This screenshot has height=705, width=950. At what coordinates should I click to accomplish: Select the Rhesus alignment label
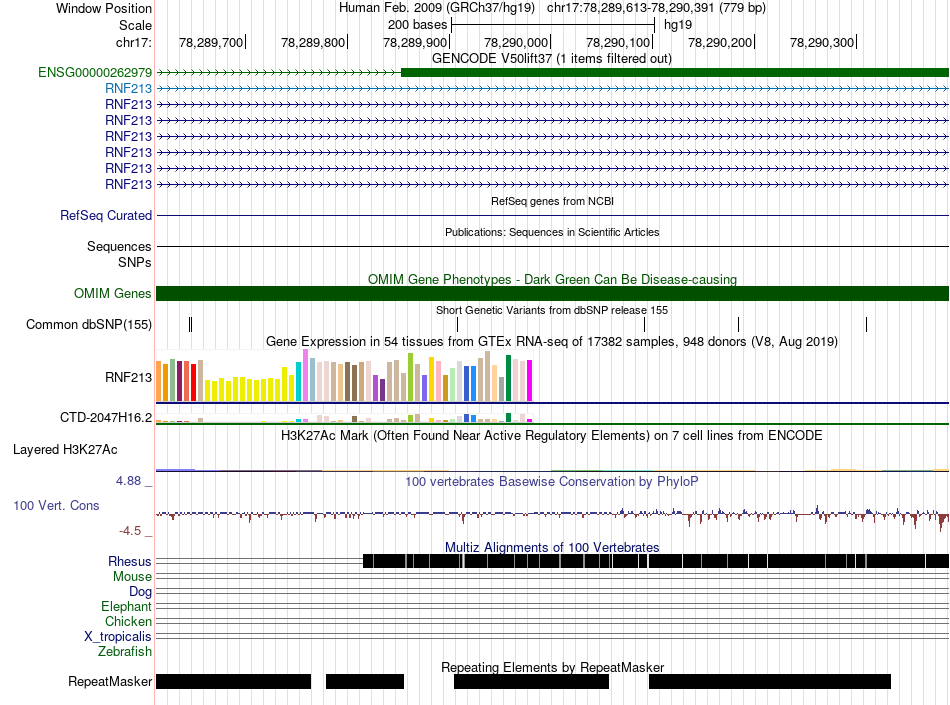pyautogui.click(x=130, y=561)
